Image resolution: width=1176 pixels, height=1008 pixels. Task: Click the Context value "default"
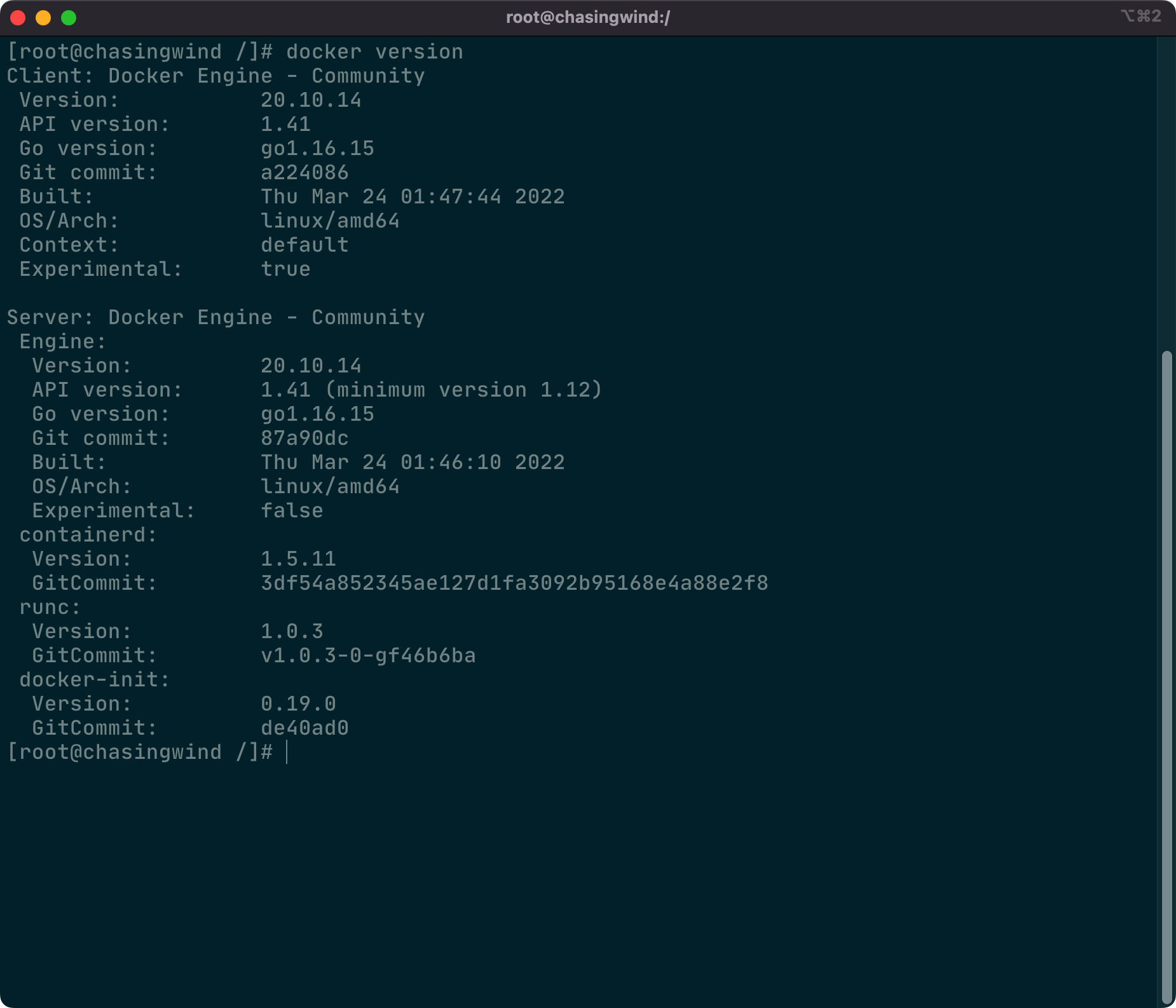pyautogui.click(x=304, y=245)
